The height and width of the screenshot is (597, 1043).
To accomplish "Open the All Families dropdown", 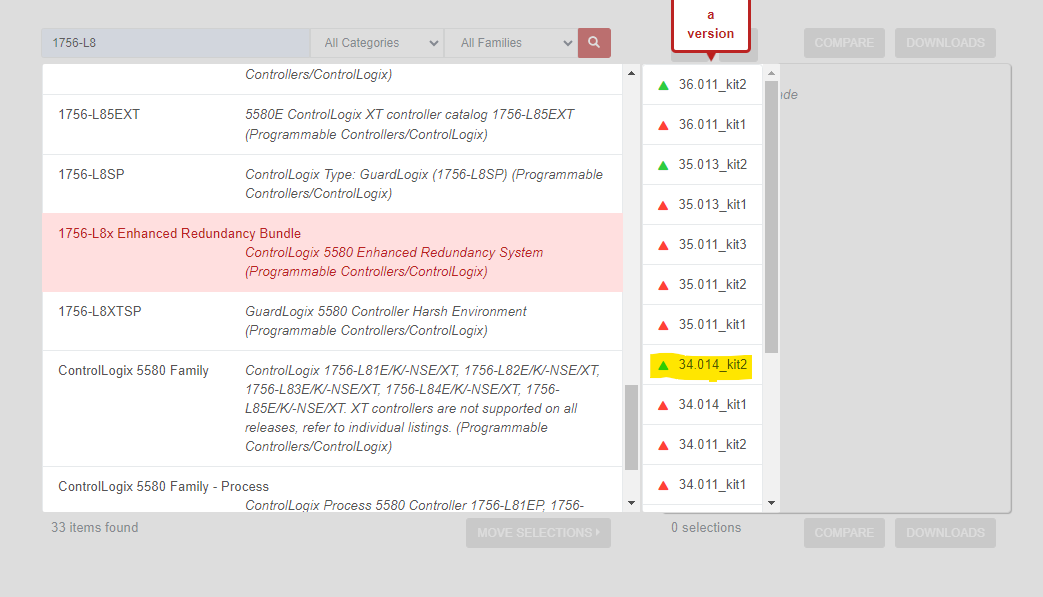I will click(x=510, y=43).
